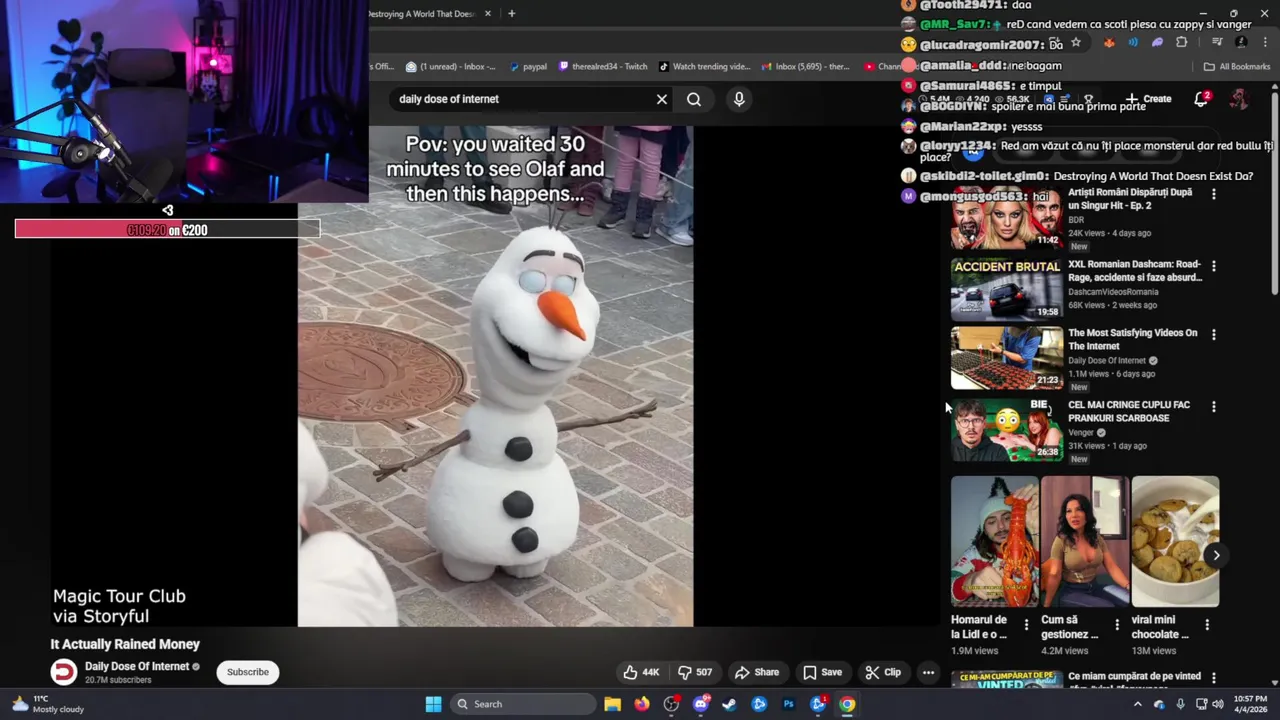
Task: Clear the YouTube search box text
Action: (x=661, y=99)
